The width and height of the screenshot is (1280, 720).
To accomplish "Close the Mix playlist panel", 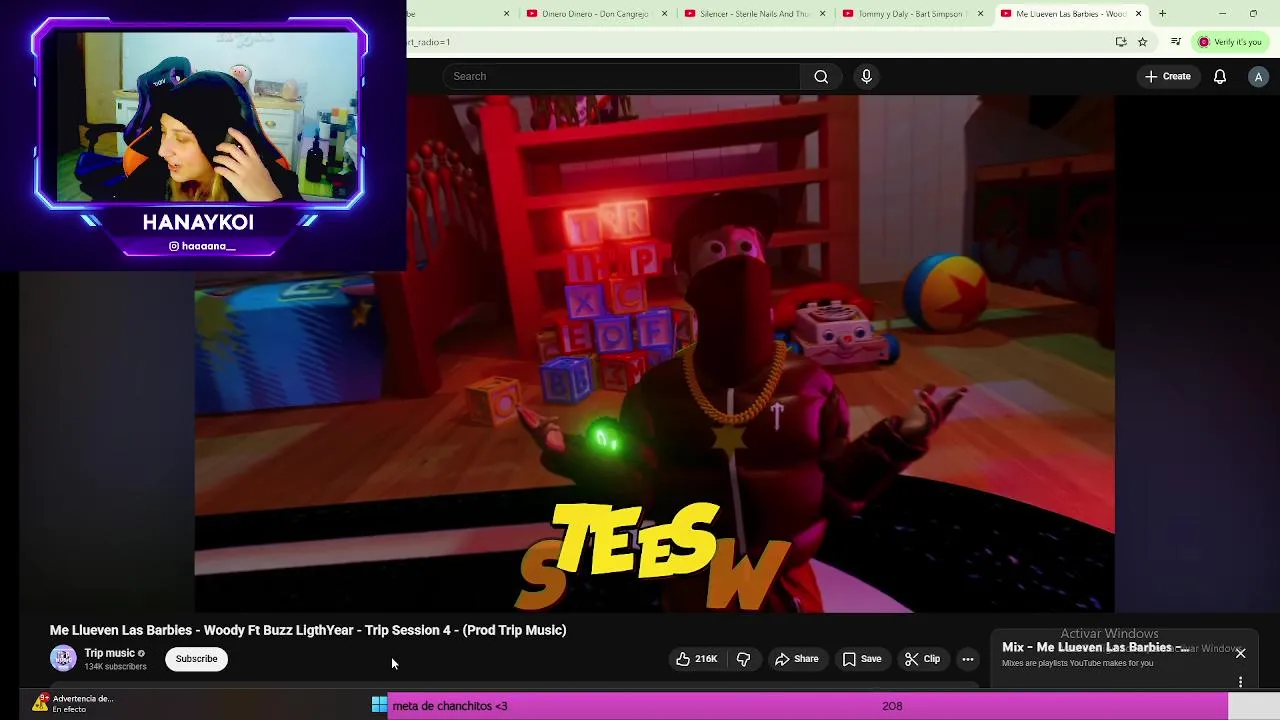I will point(1240,653).
